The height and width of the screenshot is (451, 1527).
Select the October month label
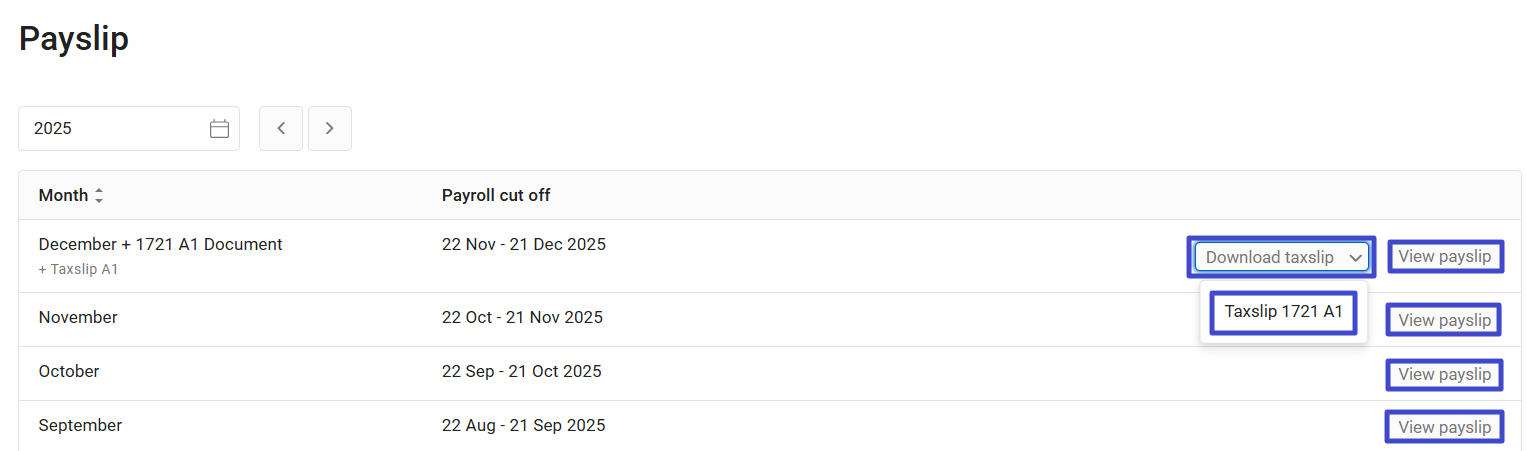[x=69, y=372]
